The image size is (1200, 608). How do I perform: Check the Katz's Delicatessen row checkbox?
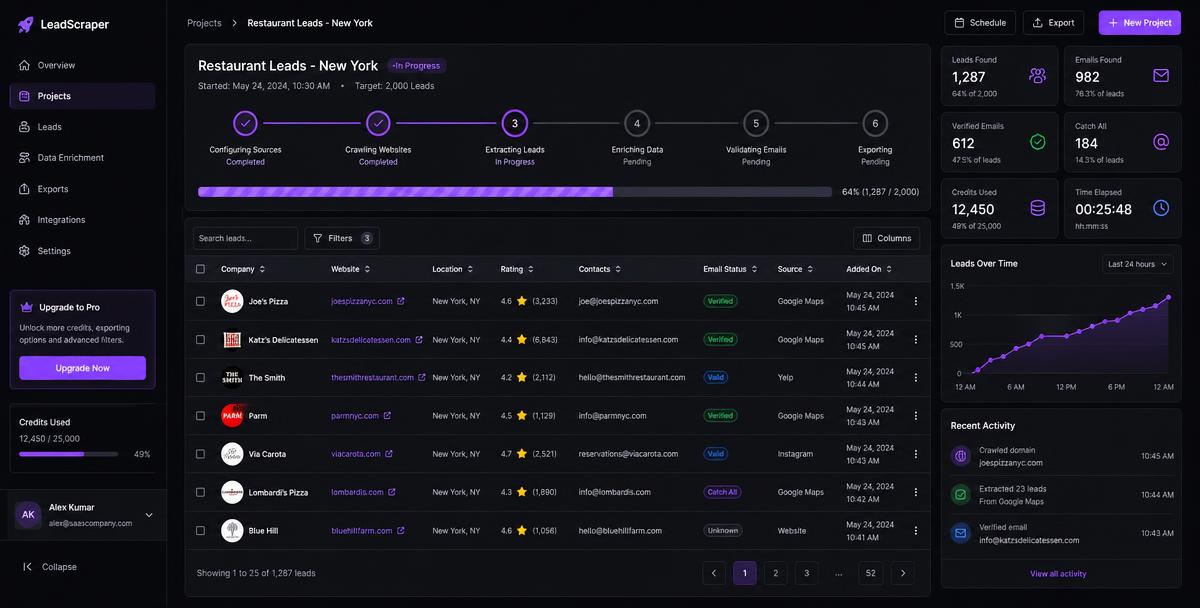[x=200, y=340]
